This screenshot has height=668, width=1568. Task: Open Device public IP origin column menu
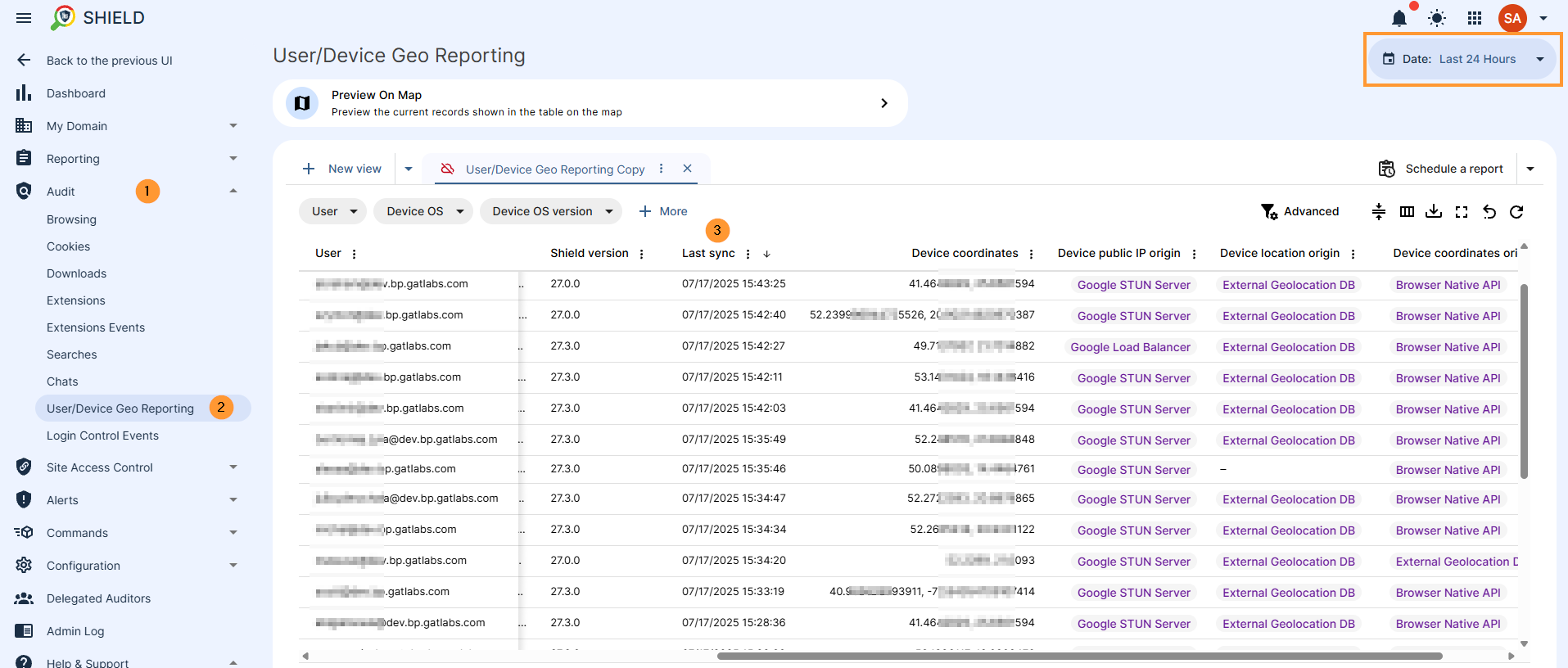[x=1194, y=254]
